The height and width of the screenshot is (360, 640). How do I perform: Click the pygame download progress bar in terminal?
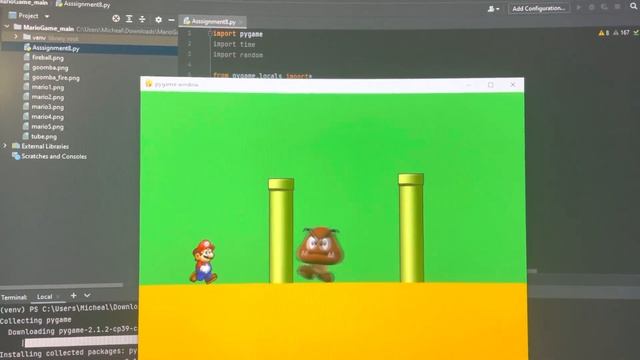tap(81, 342)
